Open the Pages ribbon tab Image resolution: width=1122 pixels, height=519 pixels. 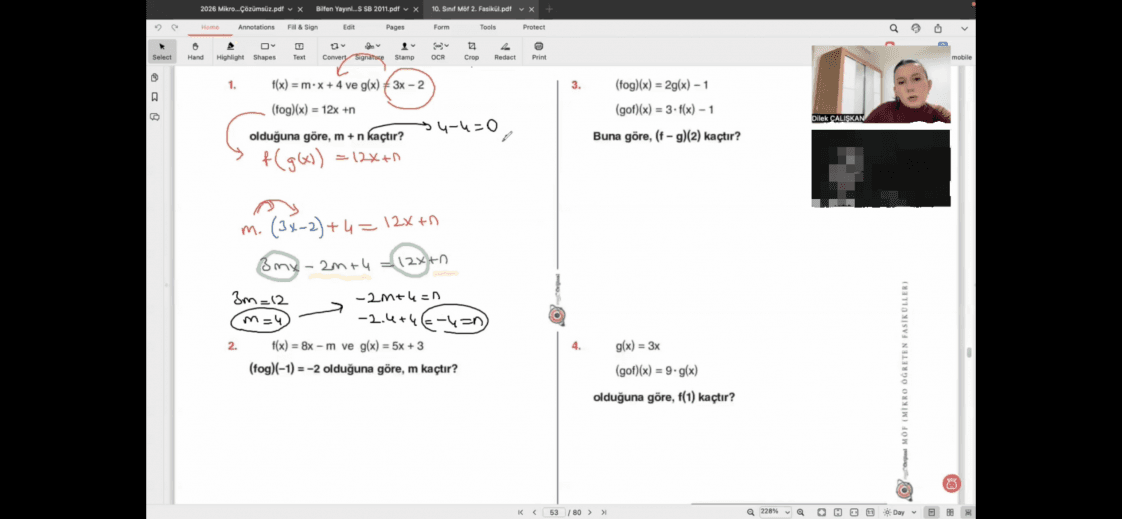pos(395,27)
